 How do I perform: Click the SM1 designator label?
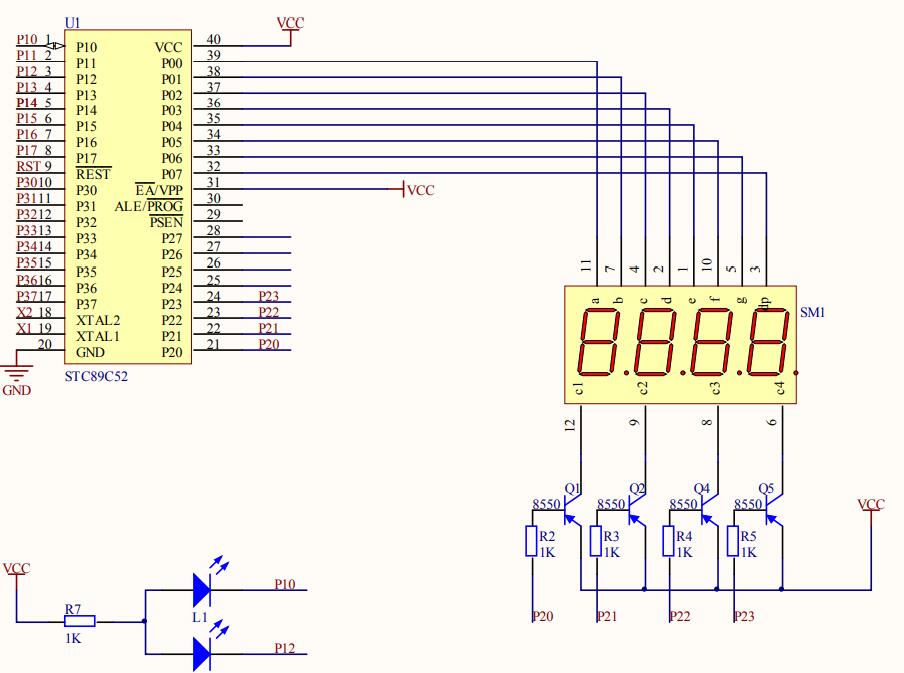point(812,313)
